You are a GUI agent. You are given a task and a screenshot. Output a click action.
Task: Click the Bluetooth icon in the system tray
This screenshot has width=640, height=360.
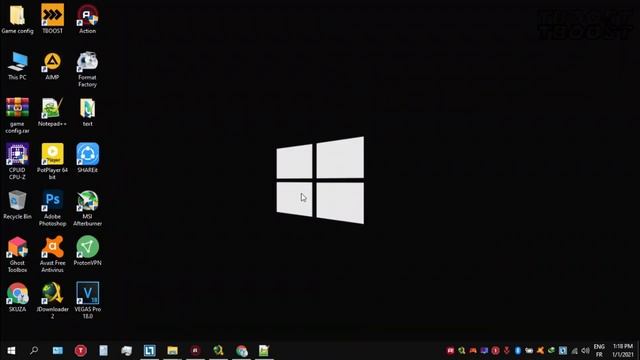(518, 351)
